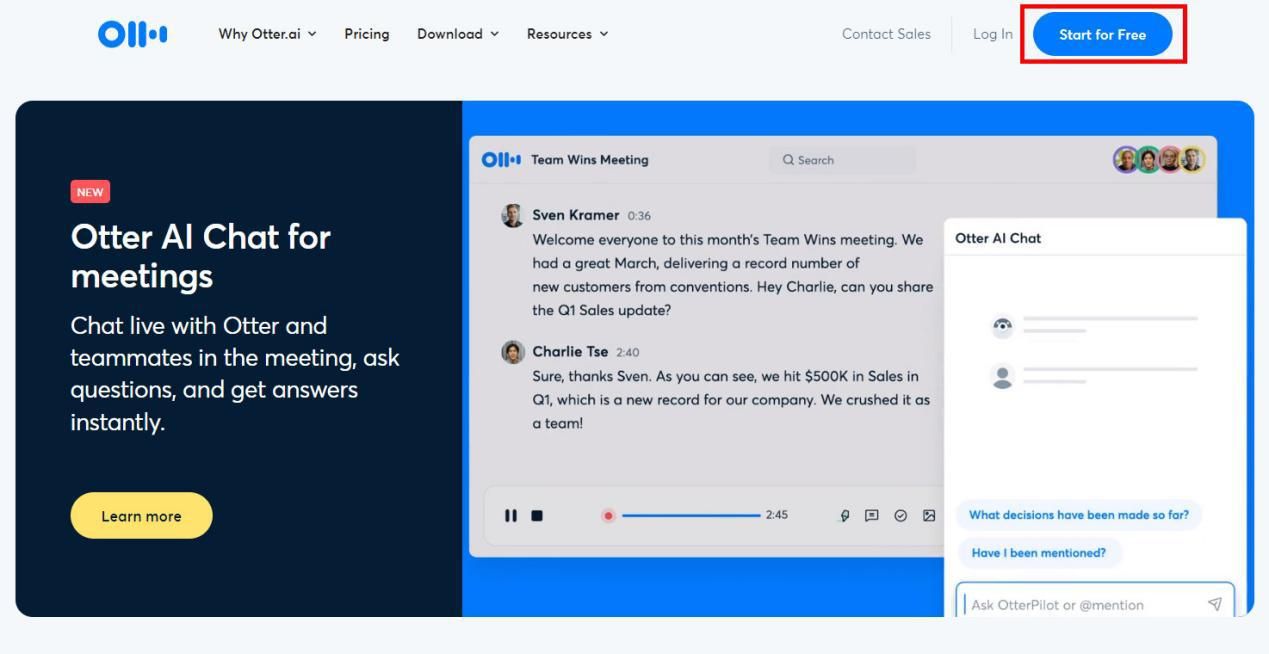The image size is (1269, 654).
Task: Select 'What decisions have been made so far?' suggestion
Action: [1079, 515]
